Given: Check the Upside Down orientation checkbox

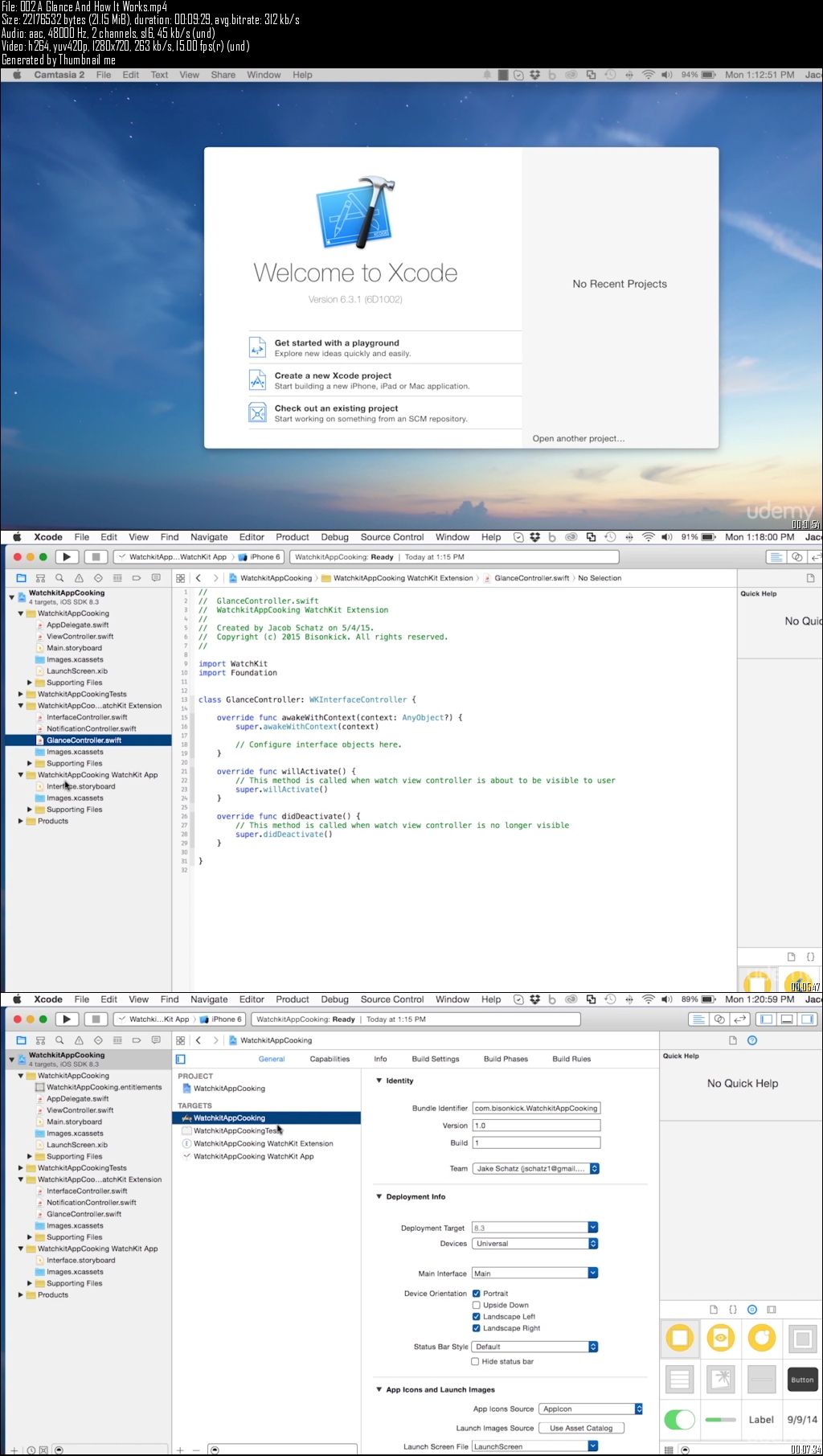Looking at the screenshot, I should [477, 1305].
